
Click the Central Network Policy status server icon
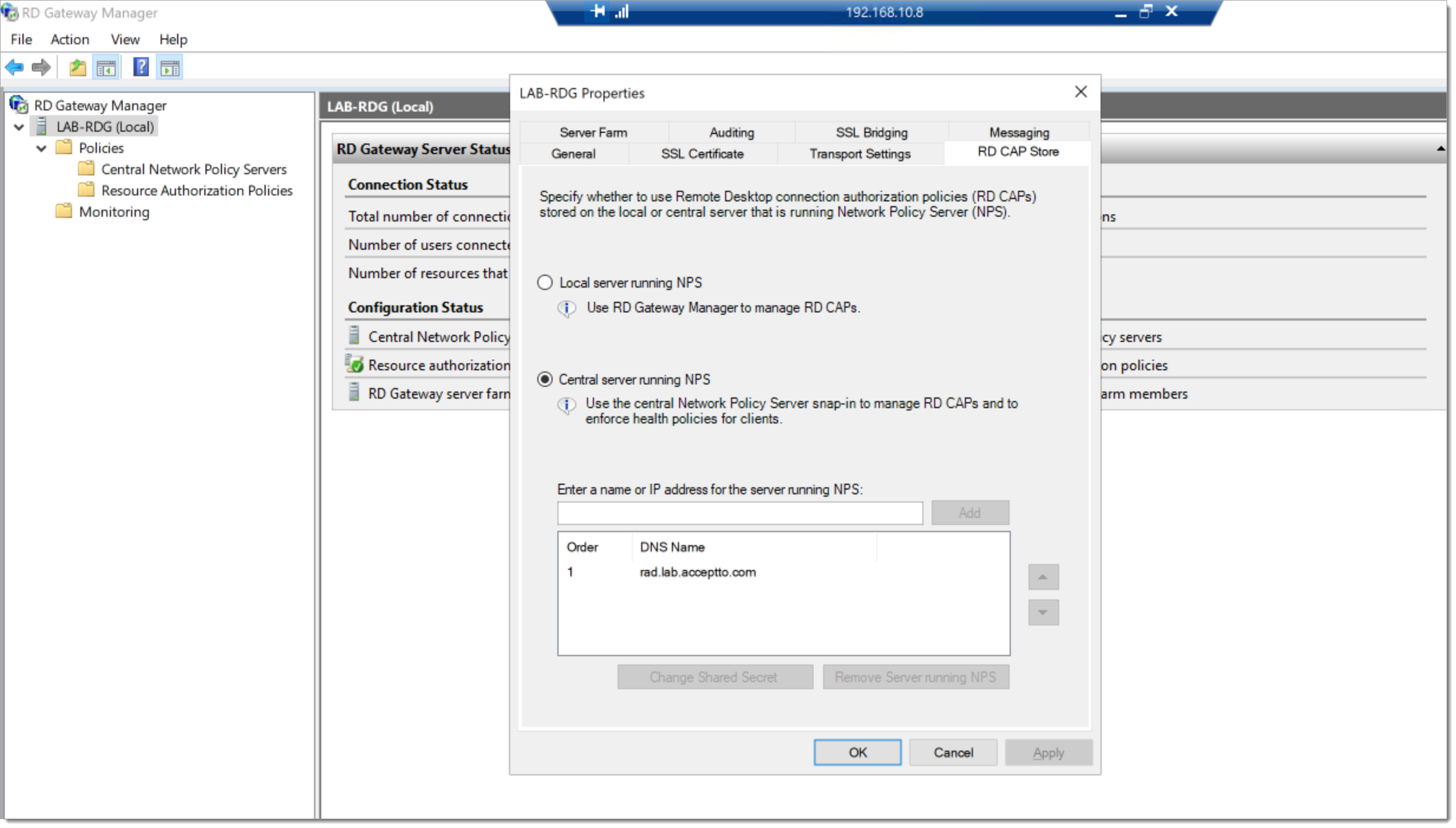(x=354, y=335)
